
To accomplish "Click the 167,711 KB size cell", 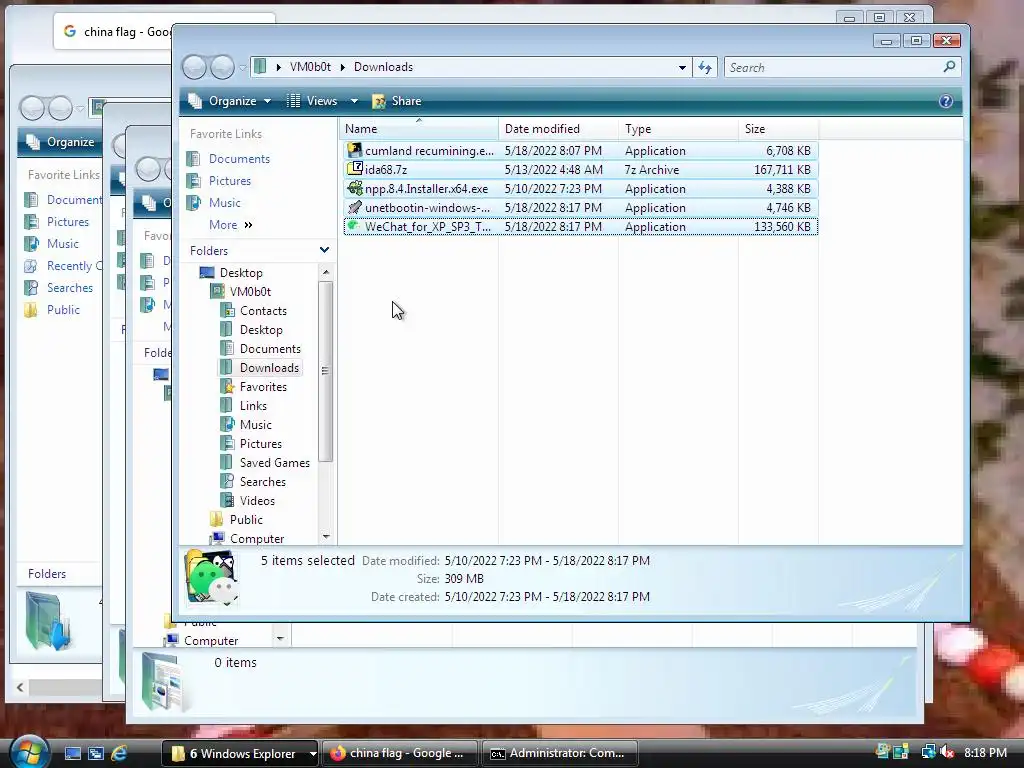I will click(x=782, y=170).
